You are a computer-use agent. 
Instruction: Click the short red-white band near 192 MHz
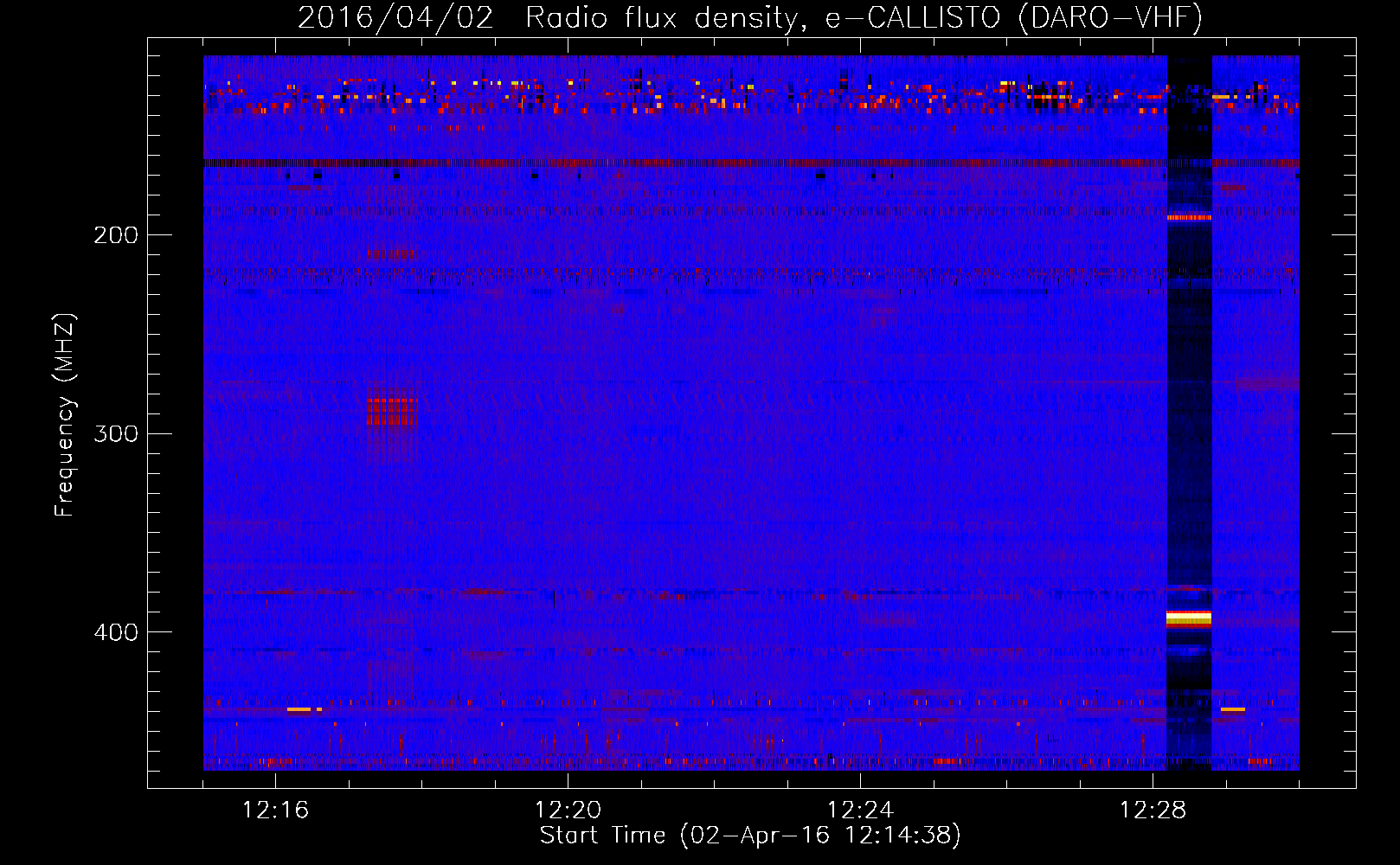pyautogui.click(x=1189, y=218)
